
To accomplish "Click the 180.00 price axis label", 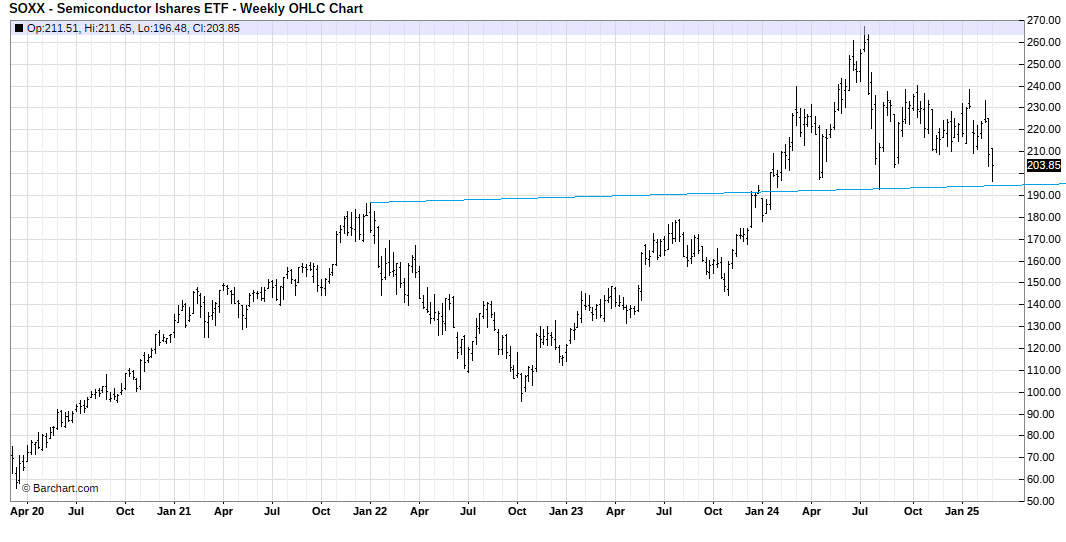I will click(1045, 218).
